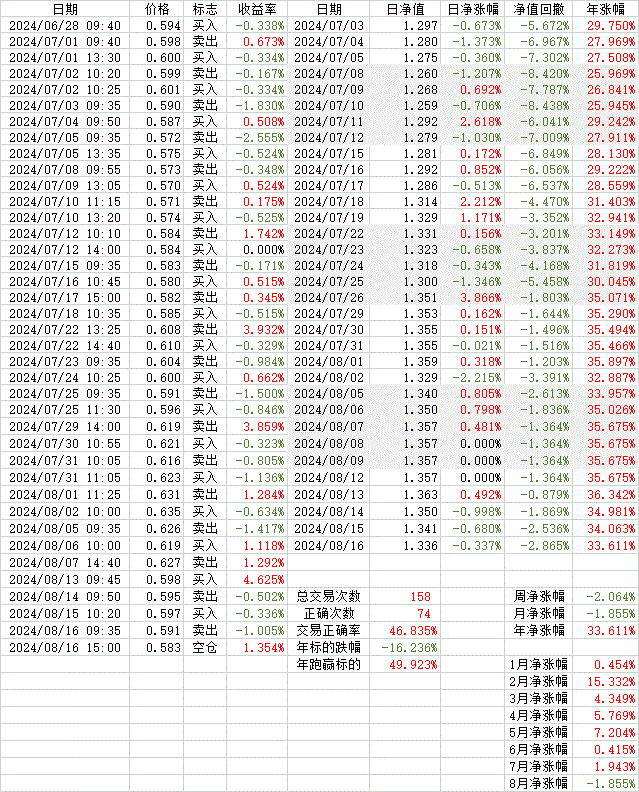Select the 49.923% value
639x792 pixels.
tap(413, 665)
